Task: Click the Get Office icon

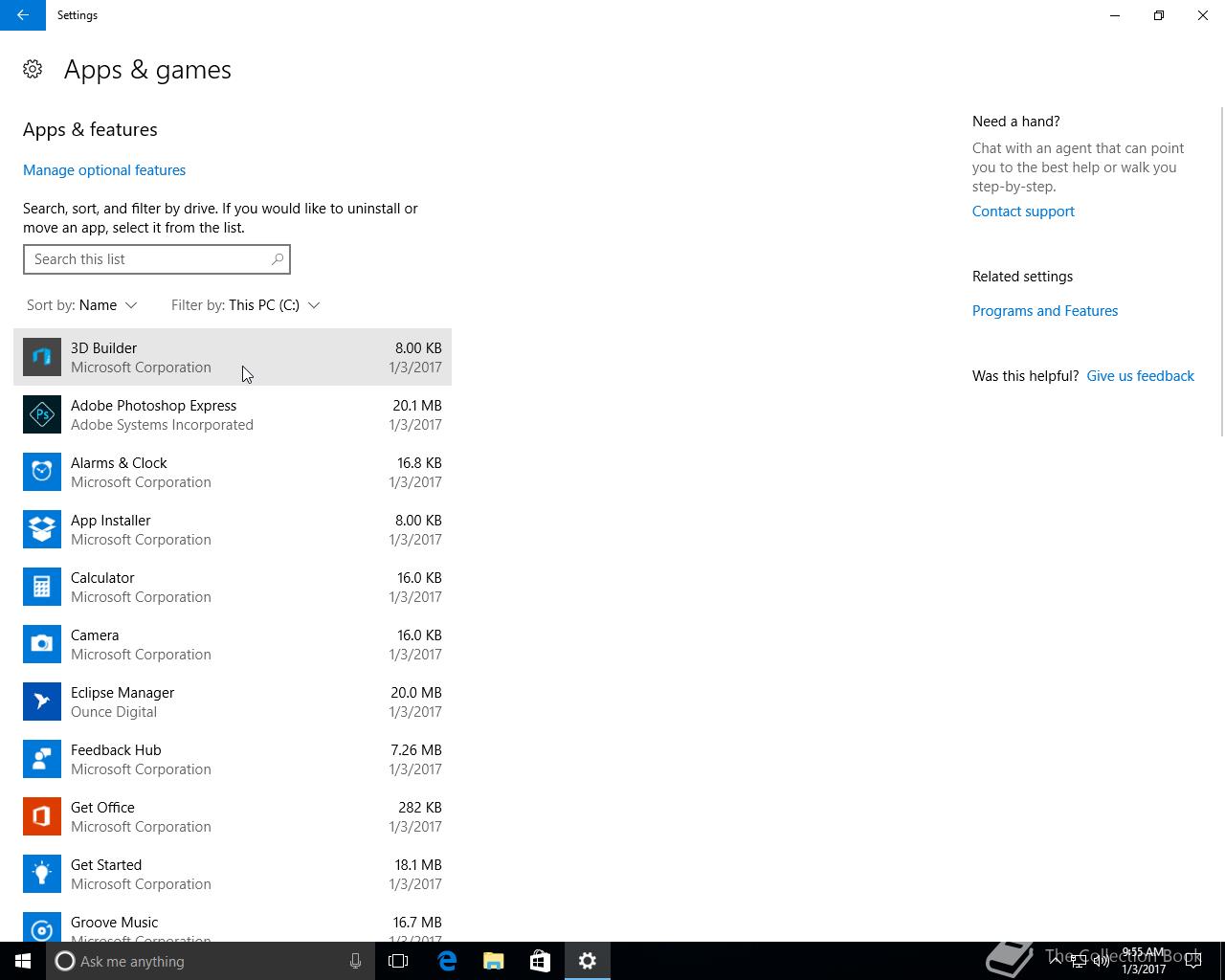Action: pos(42,816)
